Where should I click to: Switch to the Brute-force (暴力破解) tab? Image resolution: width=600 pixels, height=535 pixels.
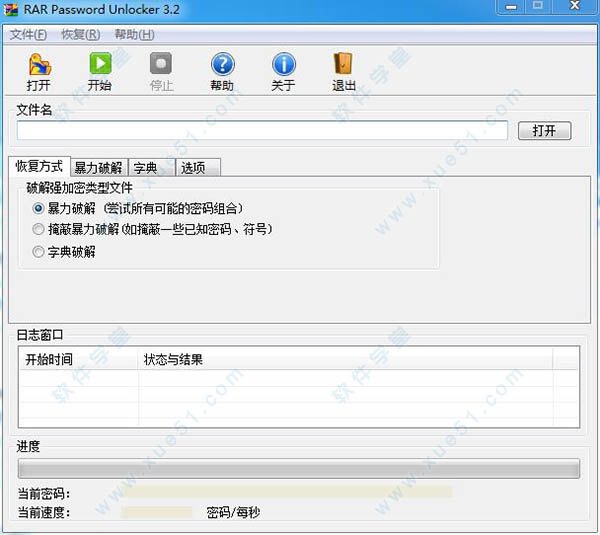pyautogui.click(x=98, y=168)
